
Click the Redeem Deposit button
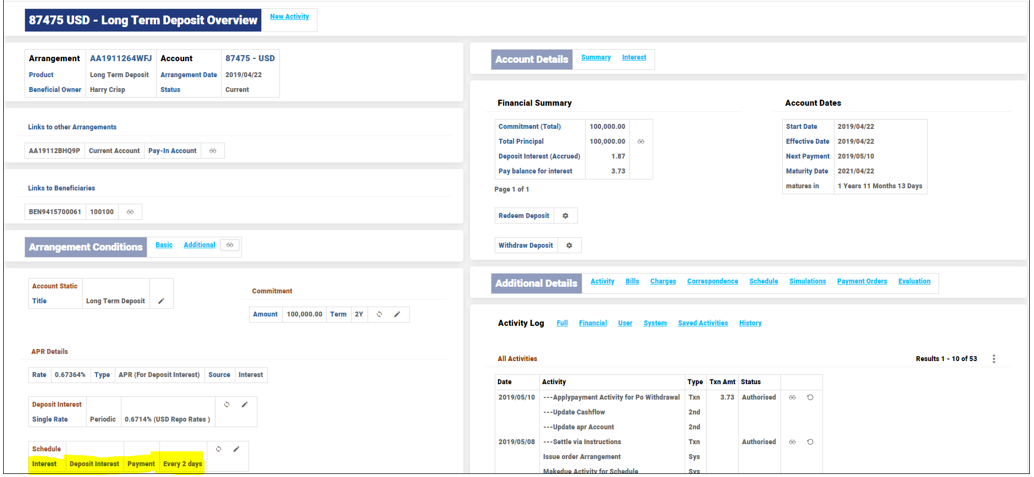523,216
